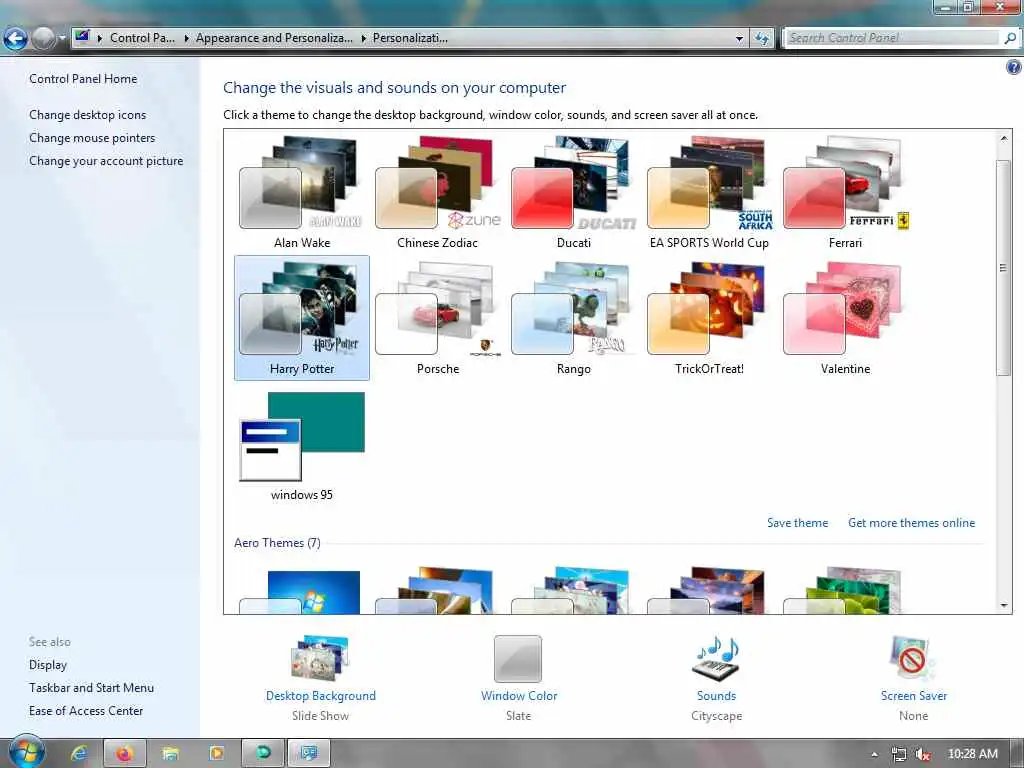Click the muted volume tray icon
Image resolution: width=1024 pixels, height=768 pixels.
coord(922,754)
